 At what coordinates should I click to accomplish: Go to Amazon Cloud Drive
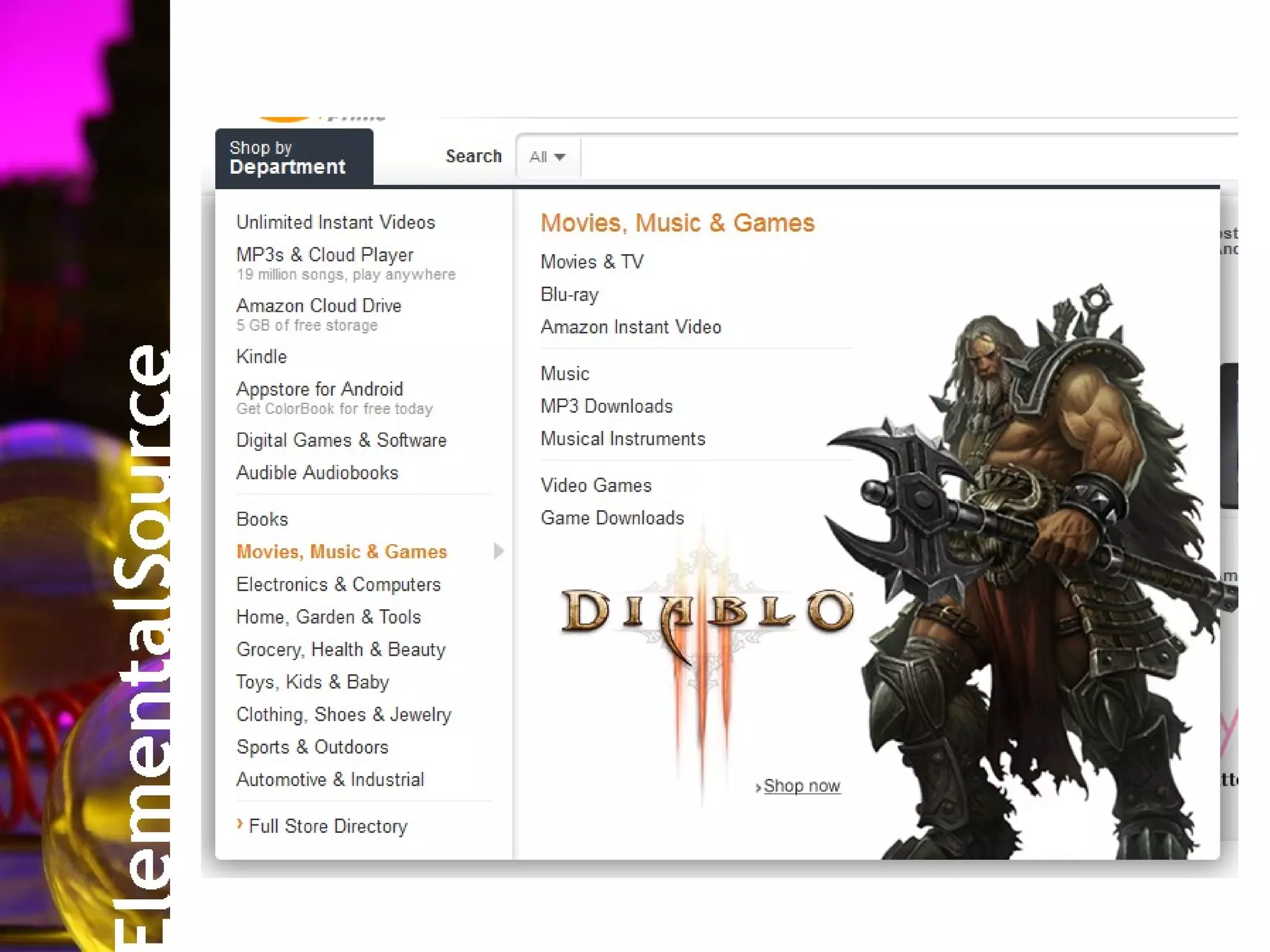pos(319,306)
